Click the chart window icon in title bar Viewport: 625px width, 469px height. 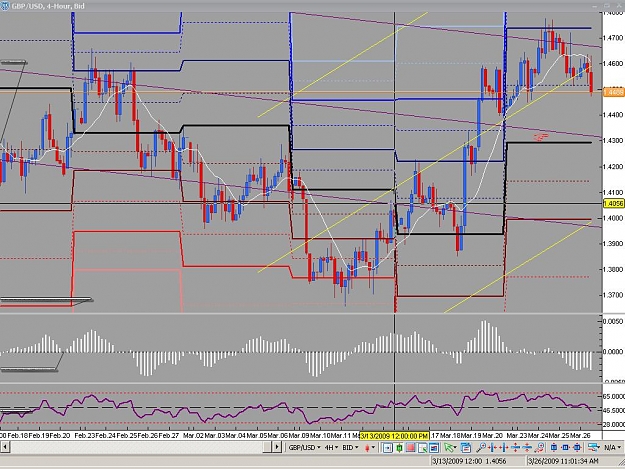[x=5, y=6]
